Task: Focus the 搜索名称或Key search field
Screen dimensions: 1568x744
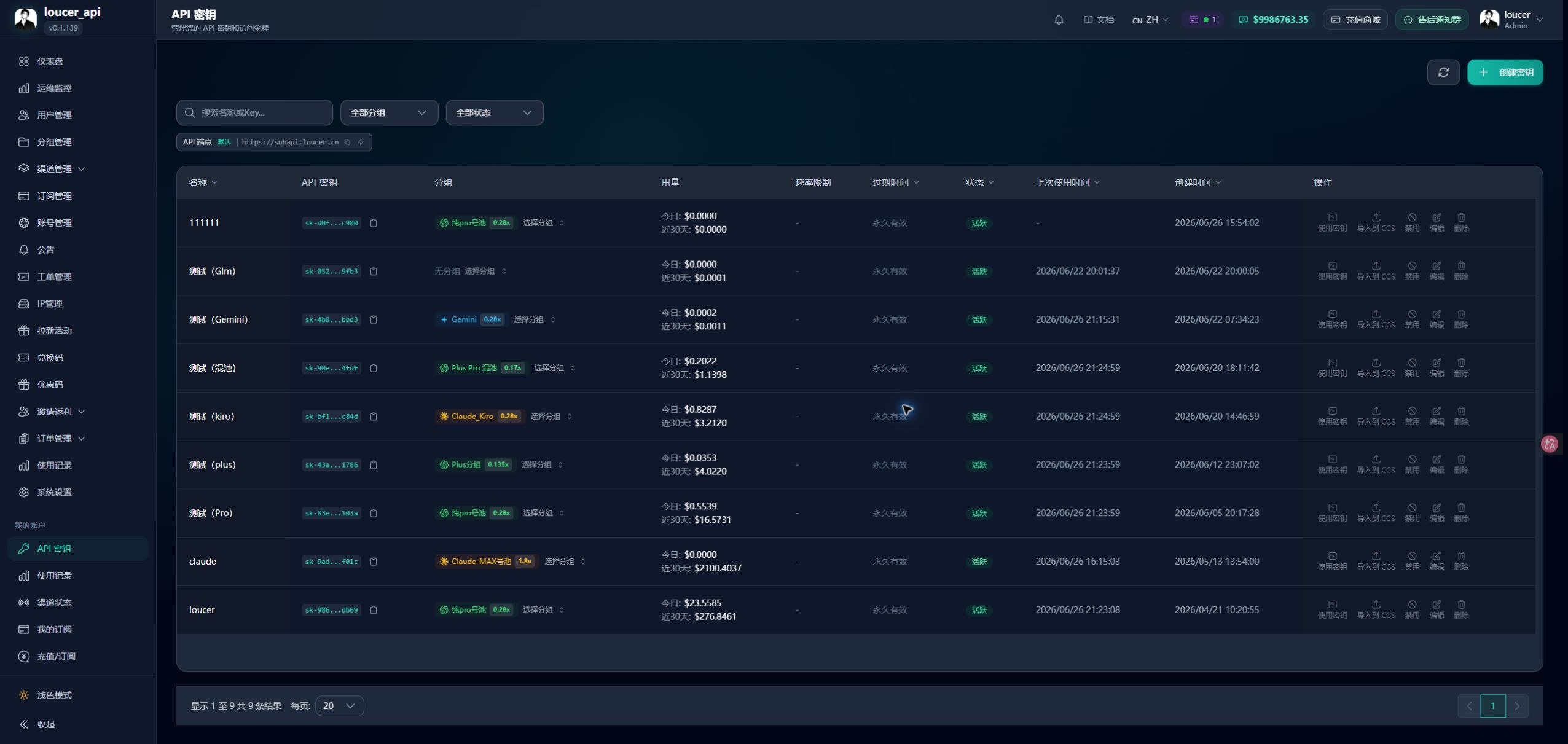Action: pos(254,112)
